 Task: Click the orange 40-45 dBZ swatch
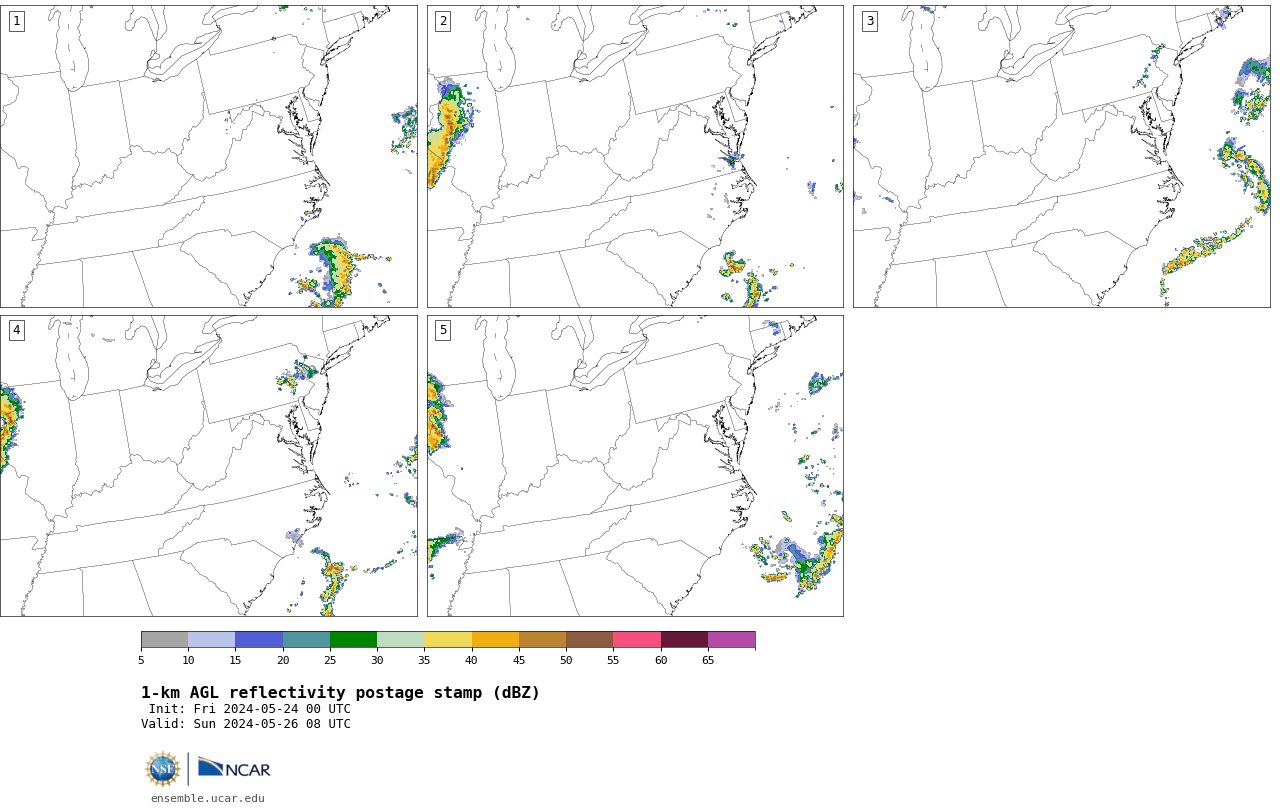click(x=495, y=640)
